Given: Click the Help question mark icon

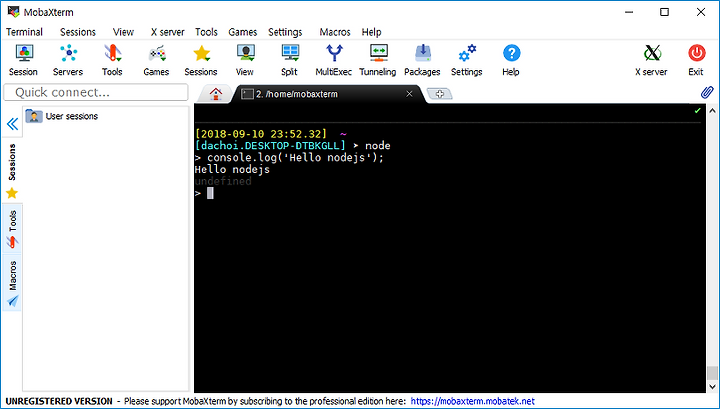Looking at the screenshot, I should coord(511,60).
